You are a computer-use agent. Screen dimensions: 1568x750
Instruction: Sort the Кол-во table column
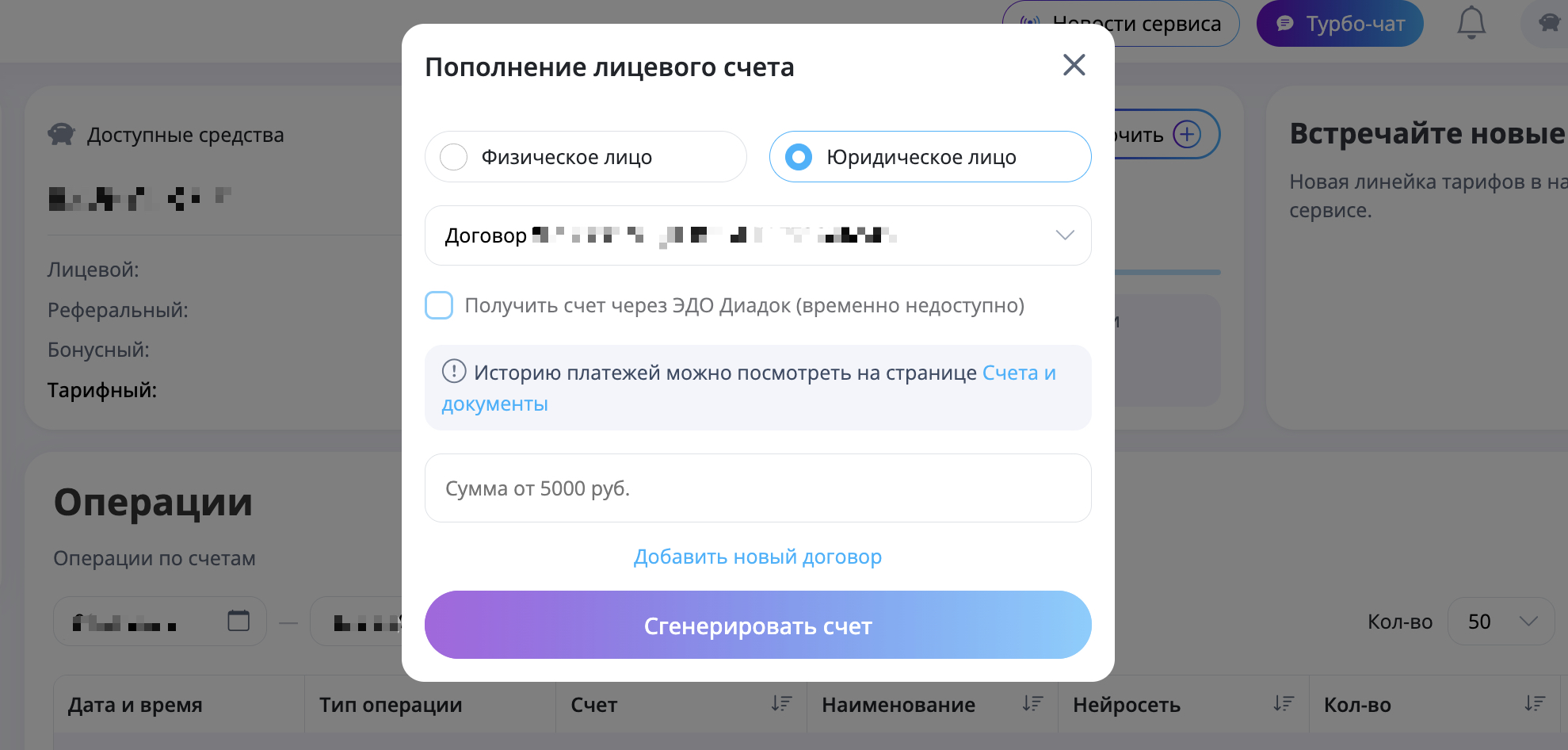(x=1534, y=702)
